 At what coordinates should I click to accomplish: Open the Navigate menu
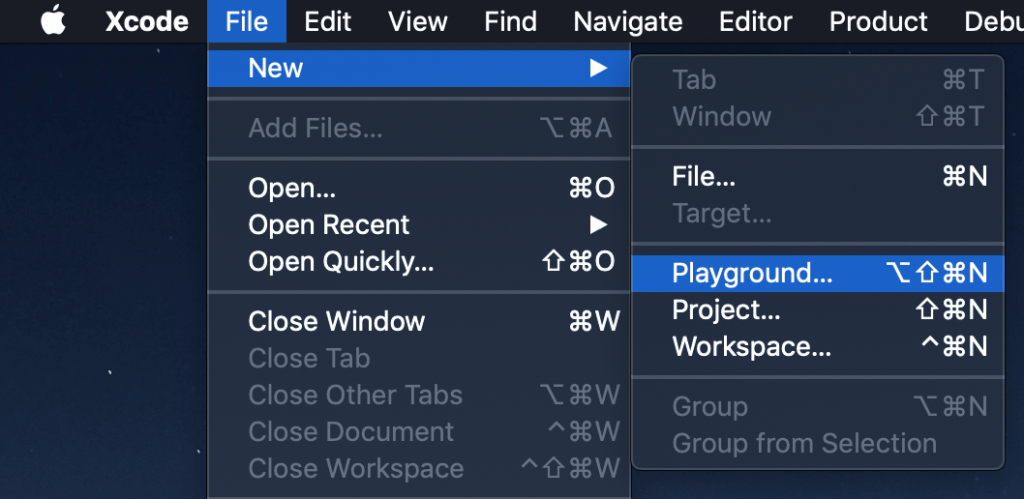tap(628, 22)
